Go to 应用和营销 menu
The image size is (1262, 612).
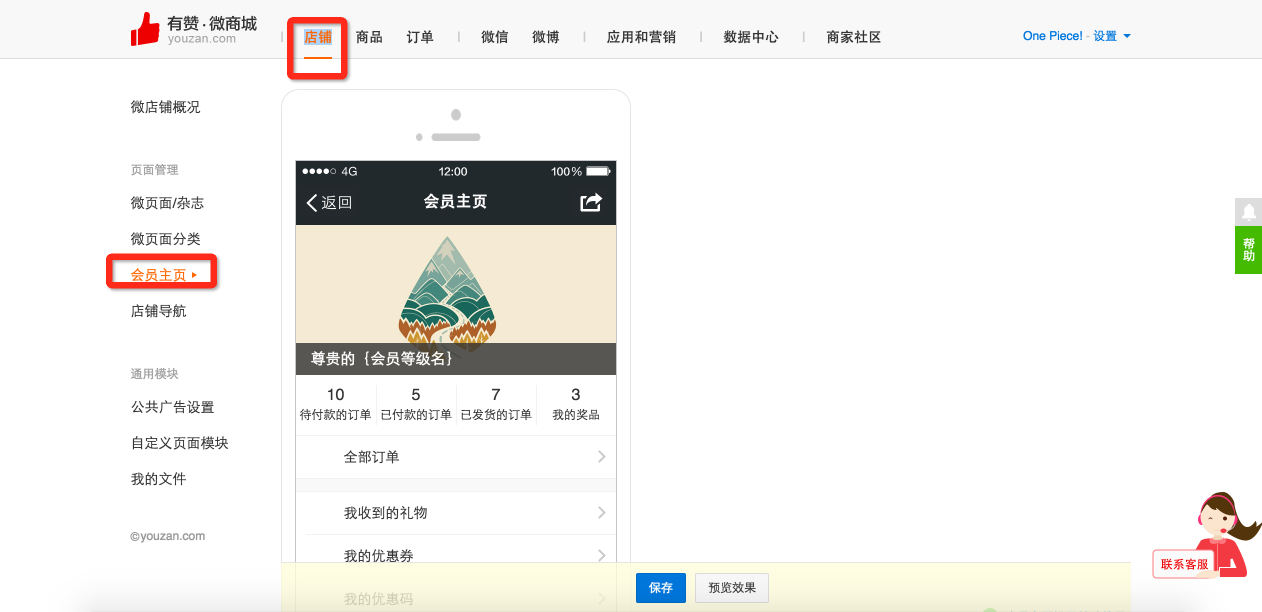[641, 37]
